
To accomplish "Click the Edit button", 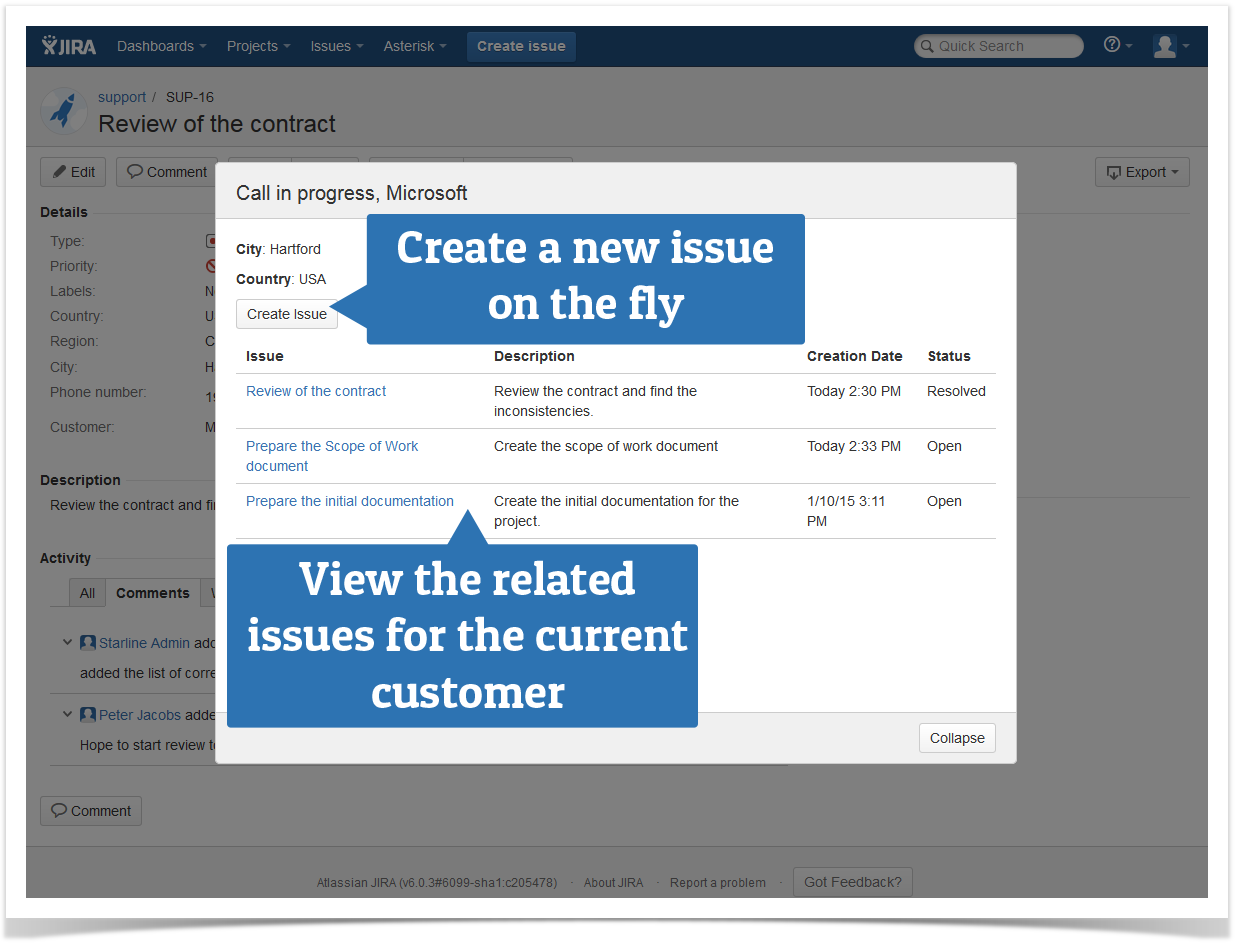I will click(73, 172).
